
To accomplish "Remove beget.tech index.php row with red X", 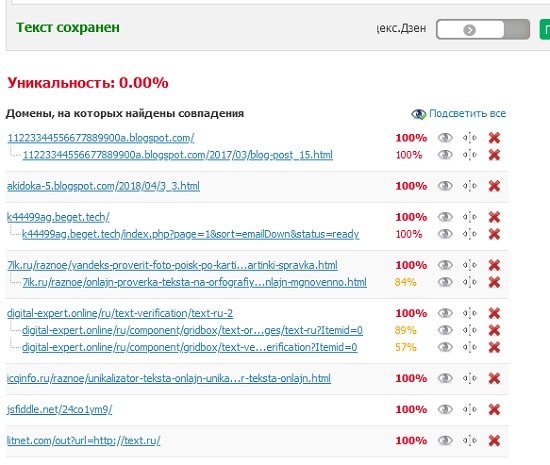I will coord(494,234).
